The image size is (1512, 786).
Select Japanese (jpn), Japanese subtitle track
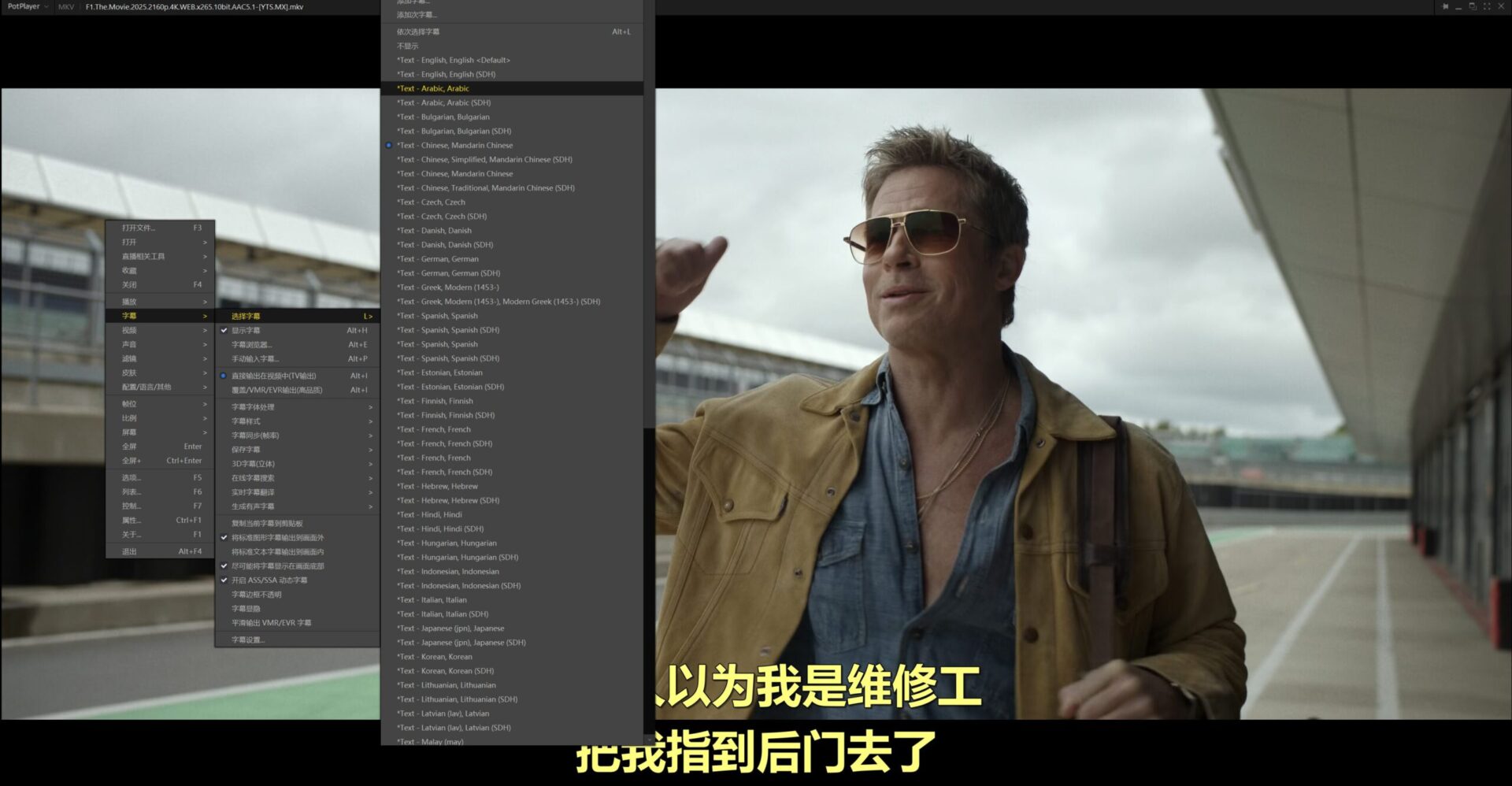point(512,628)
